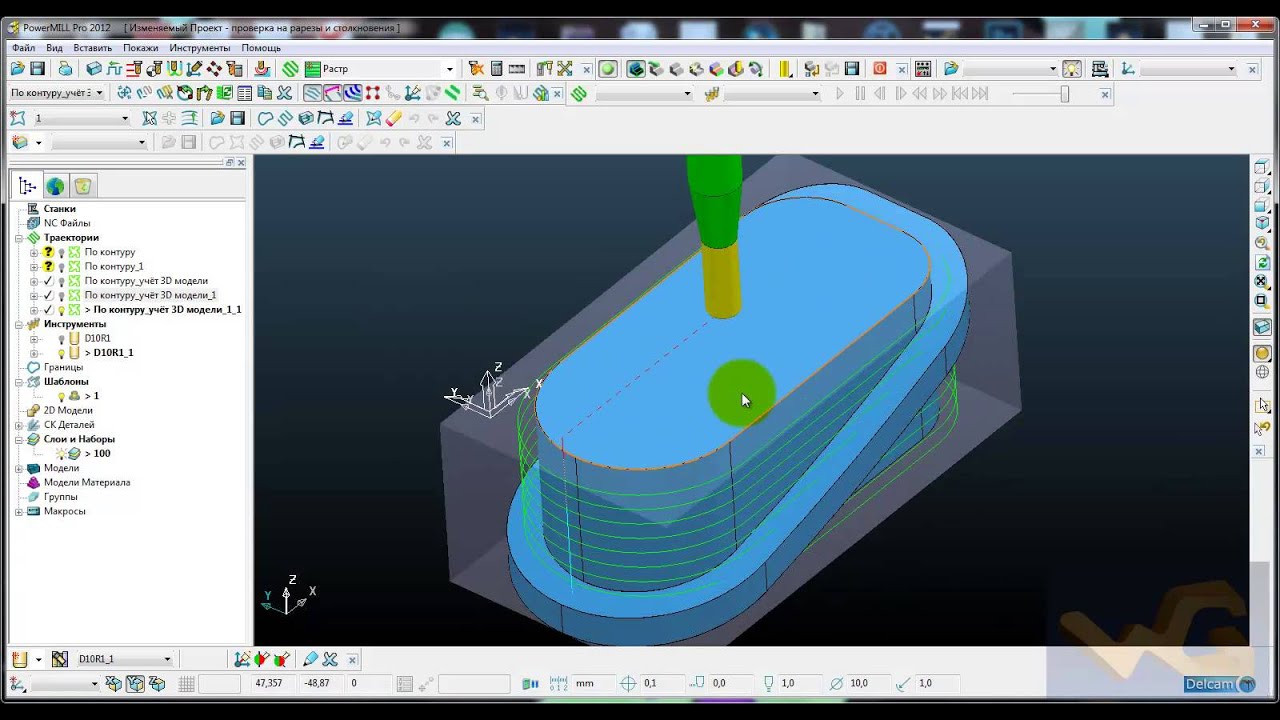The image size is (1280, 720).
Task: Expand the Модели tree branch
Action: coord(19,468)
